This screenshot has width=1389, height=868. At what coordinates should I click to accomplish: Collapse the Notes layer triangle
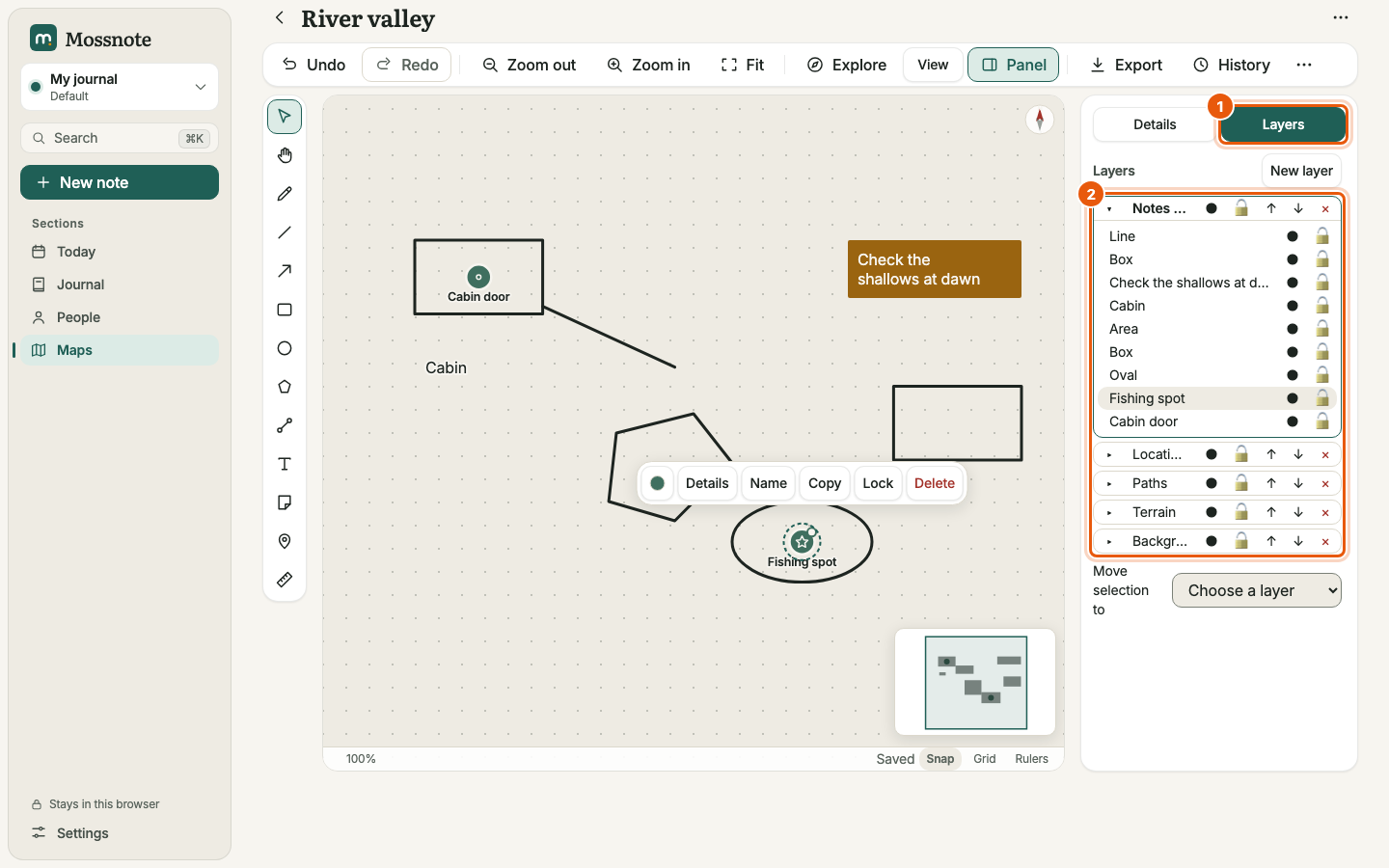pyautogui.click(x=1110, y=208)
